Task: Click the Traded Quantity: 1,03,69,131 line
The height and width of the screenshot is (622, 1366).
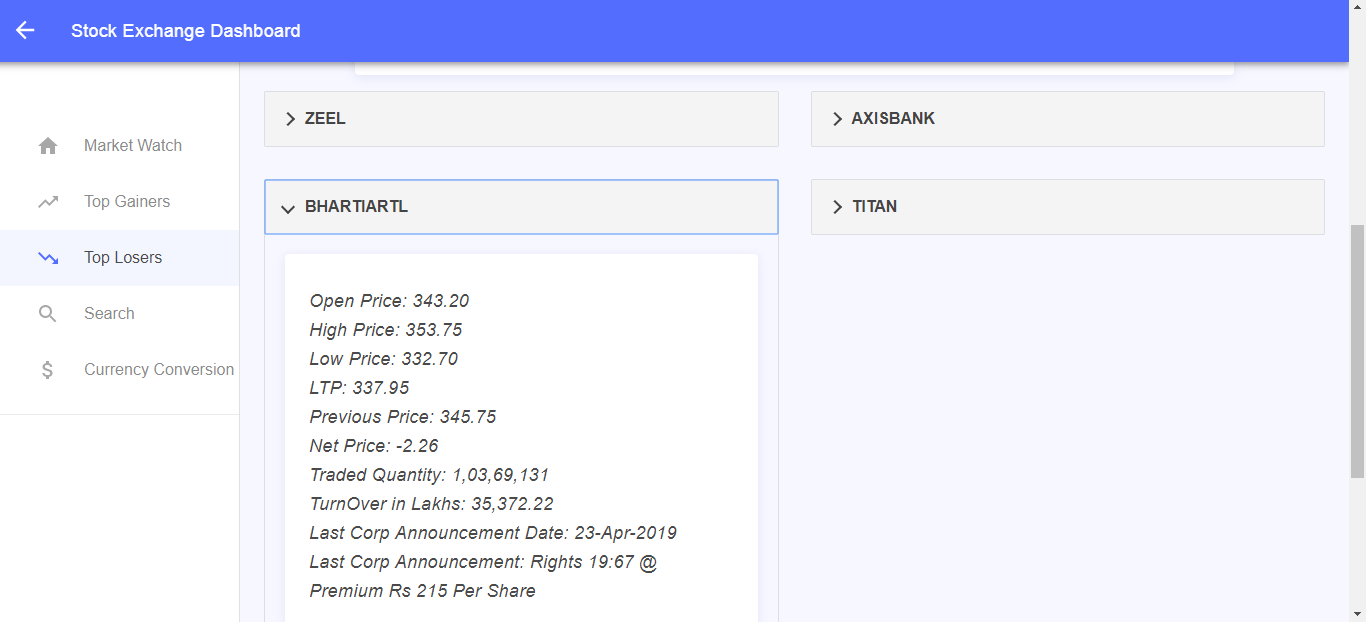Action: 429,475
